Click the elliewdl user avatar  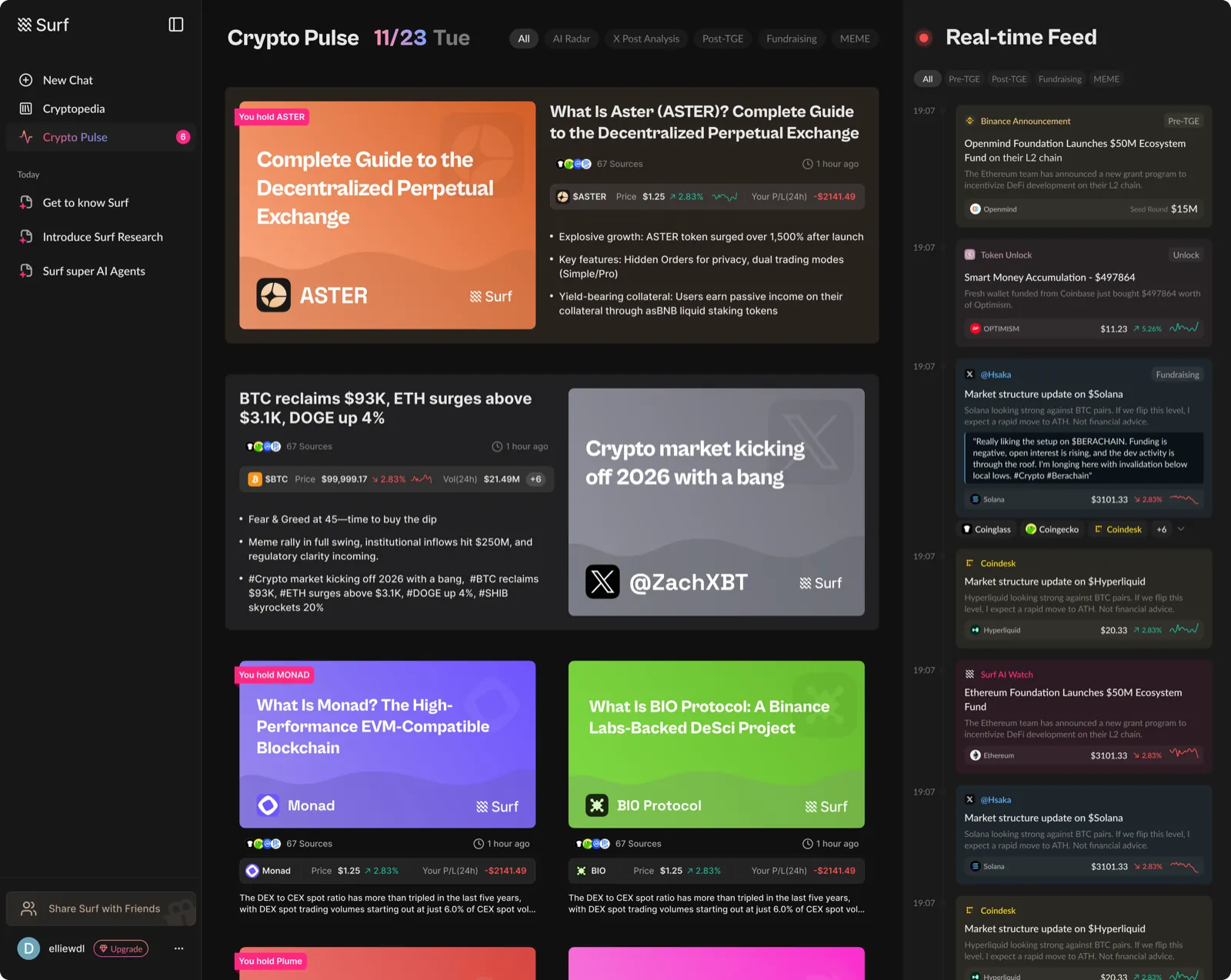(x=28, y=948)
